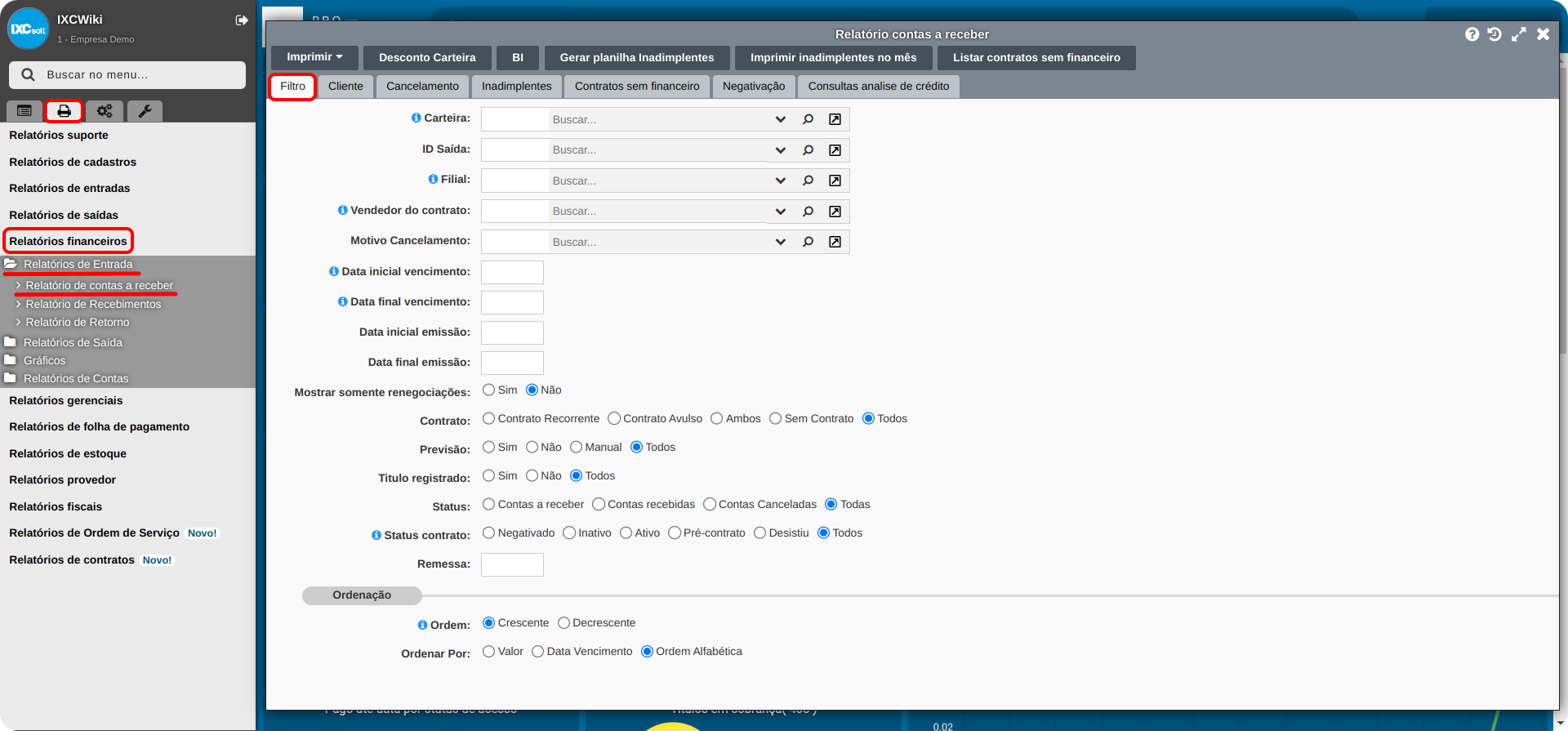1568x731 pixels.
Task: Click search magnifier in Carteira row
Action: point(808,119)
